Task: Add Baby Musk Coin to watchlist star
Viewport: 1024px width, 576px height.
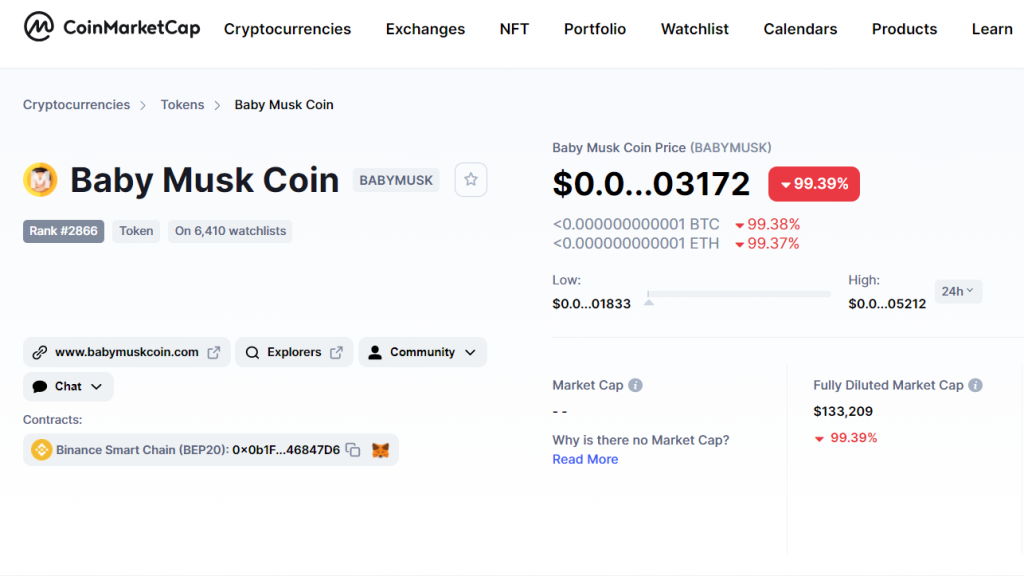Action: pyautogui.click(x=471, y=180)
